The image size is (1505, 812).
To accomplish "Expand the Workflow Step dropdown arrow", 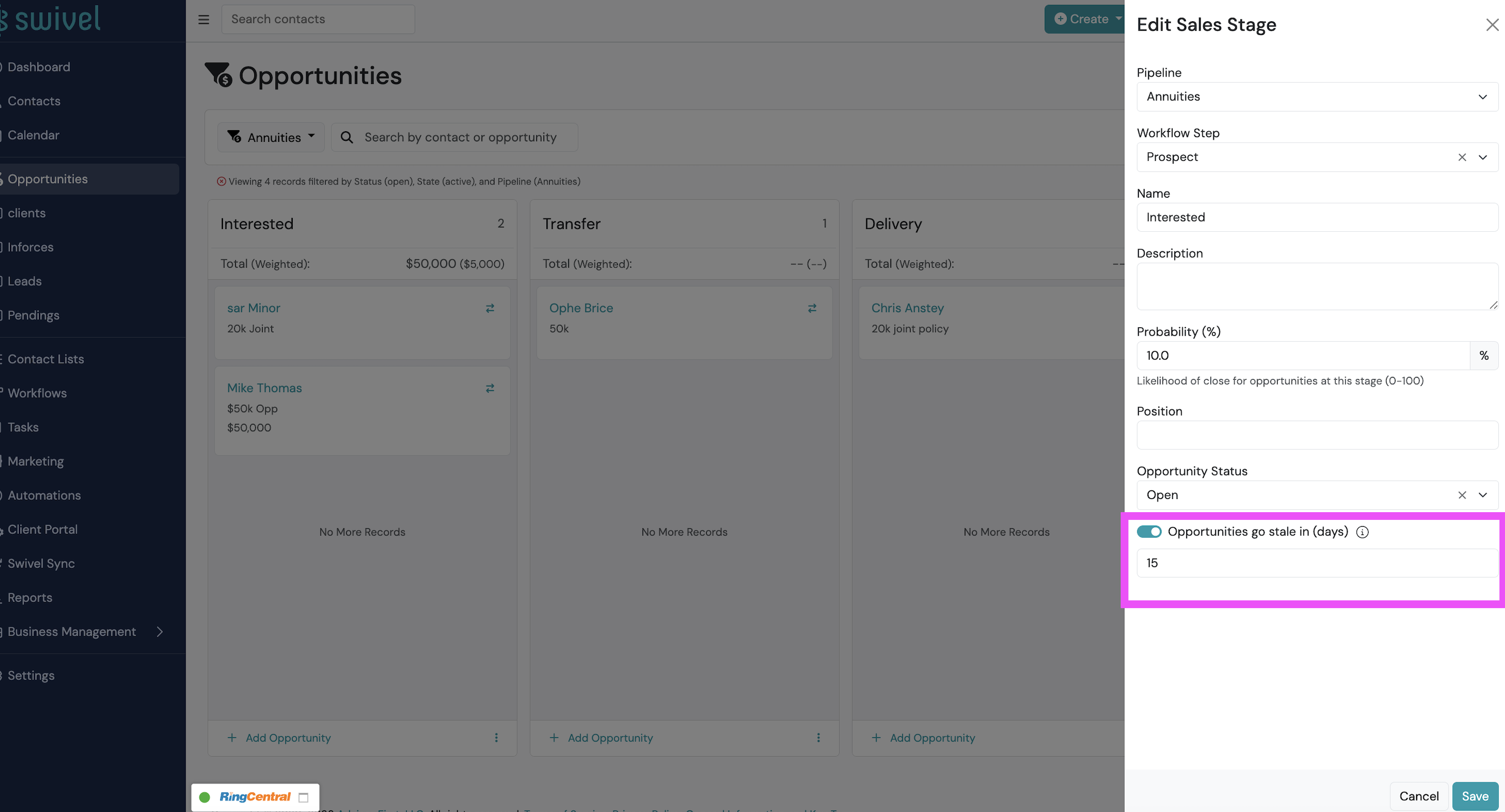I will click(1482, 157).
